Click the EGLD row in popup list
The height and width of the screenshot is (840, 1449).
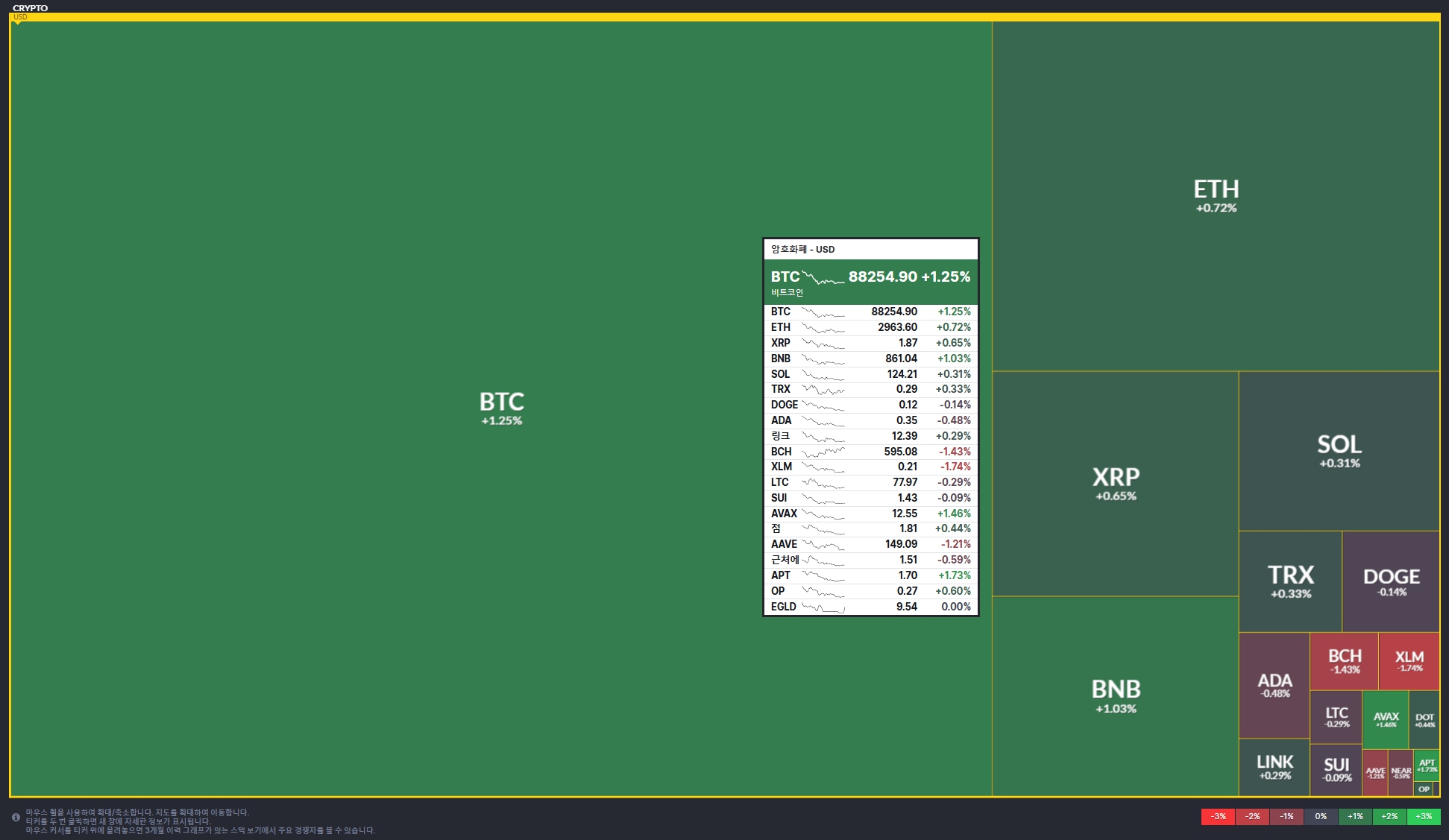pyautogui.click(x=870, y=607)
